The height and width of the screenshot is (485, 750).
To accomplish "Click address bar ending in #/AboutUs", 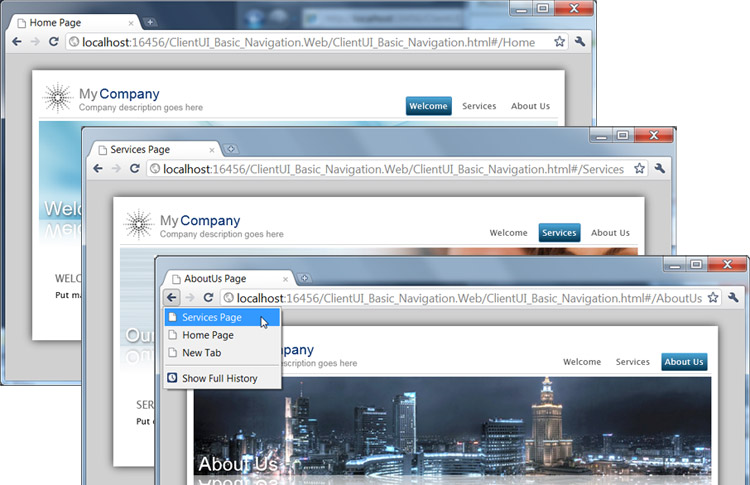I will 471,298.
